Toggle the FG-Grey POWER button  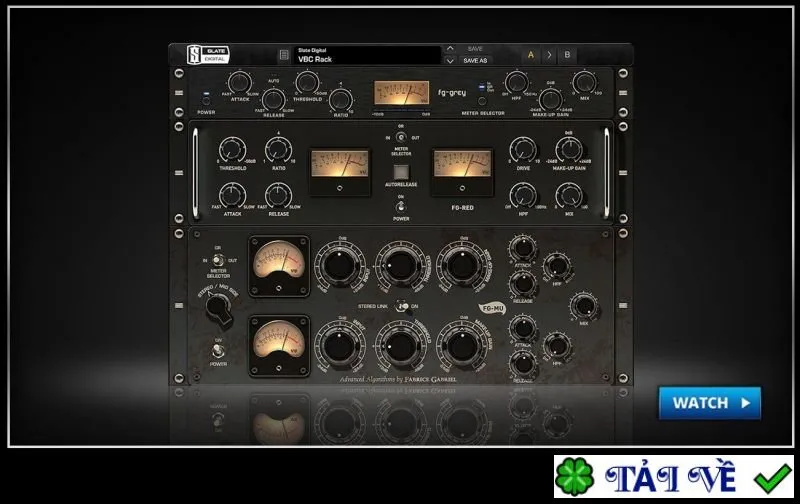click(206, 100)
